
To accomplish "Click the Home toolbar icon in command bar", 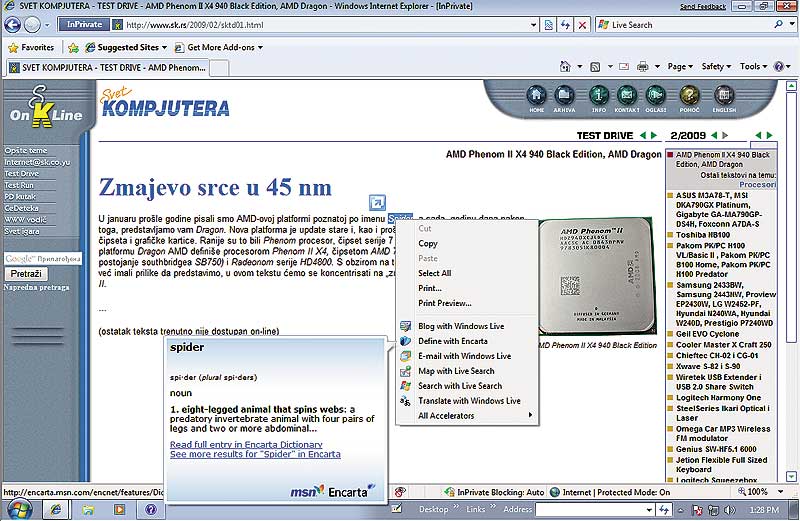I will coord(565,66).
